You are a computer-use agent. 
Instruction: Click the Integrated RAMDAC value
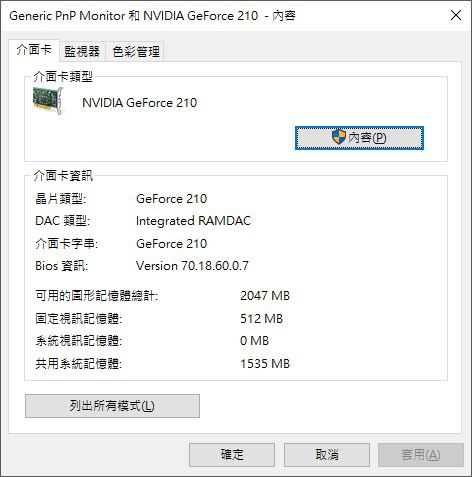pyautogui.click(x=193, y=221)
